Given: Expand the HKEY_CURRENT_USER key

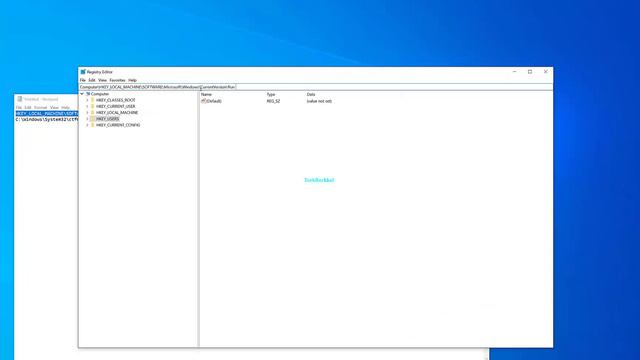Looking at the screenshot, I should coord(87,106).
